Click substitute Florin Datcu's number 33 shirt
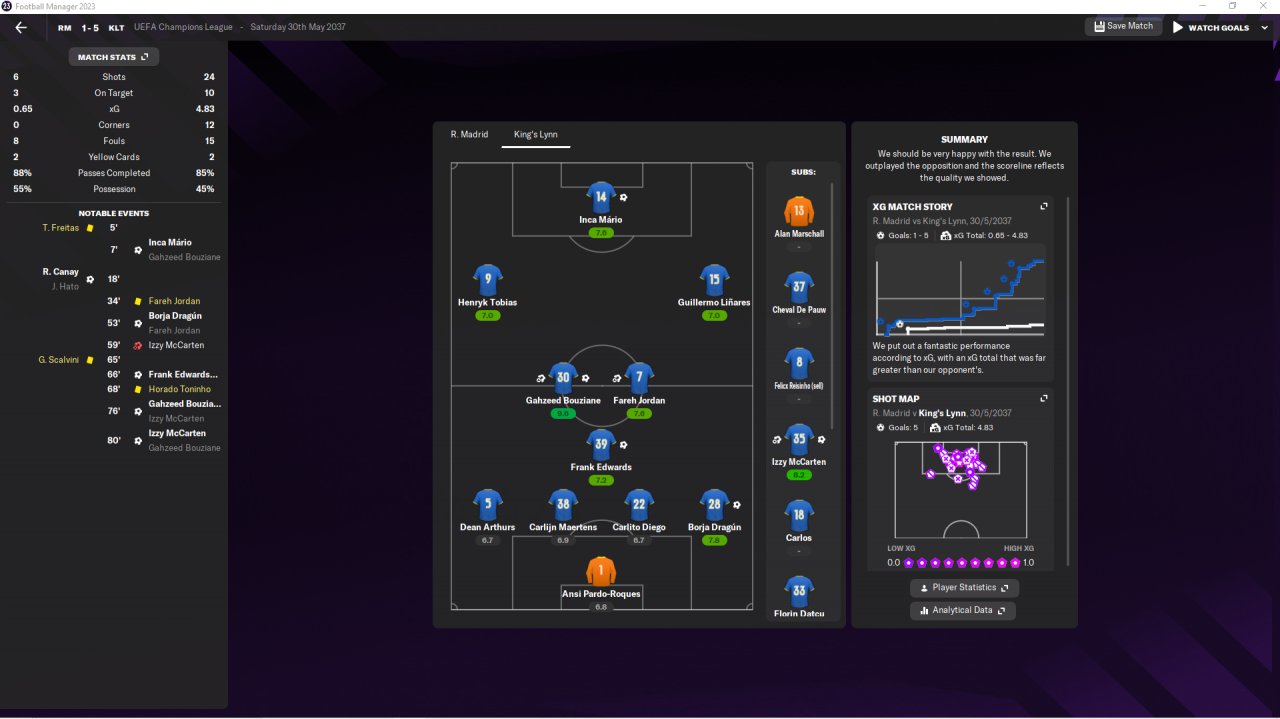This screenshot has height=719, width=1280. coord(799,591)
